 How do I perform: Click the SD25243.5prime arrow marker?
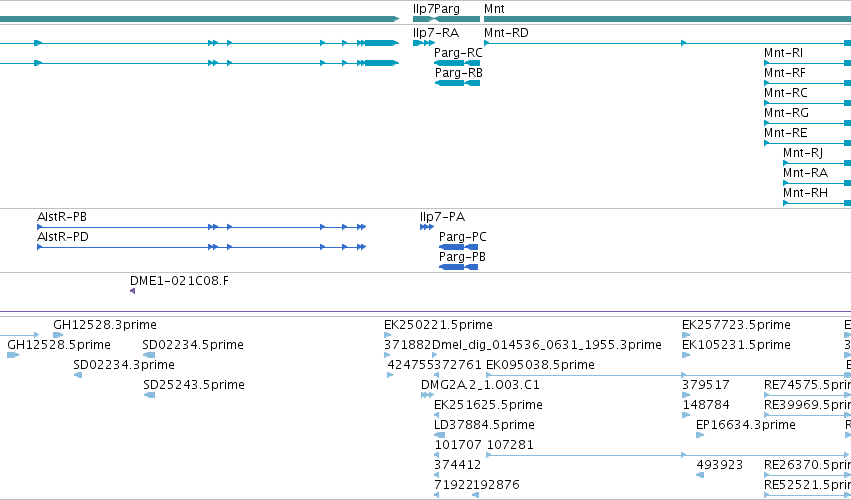tap(149, 395)
